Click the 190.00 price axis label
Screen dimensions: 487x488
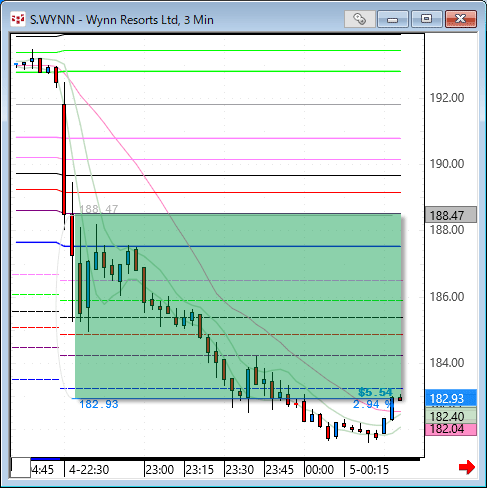coord(447,164)
